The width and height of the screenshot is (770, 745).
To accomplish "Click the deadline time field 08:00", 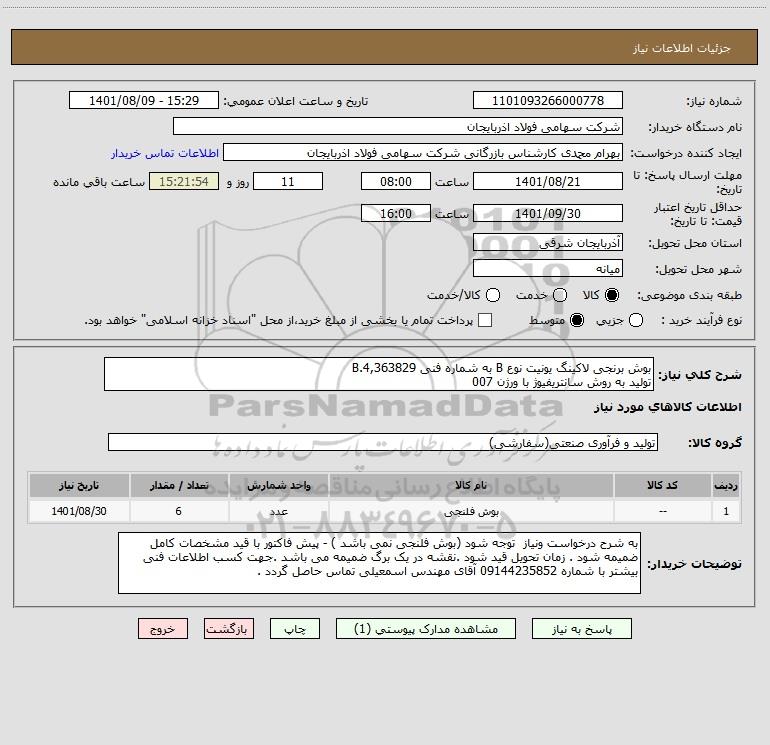I will tap(396, 181).
